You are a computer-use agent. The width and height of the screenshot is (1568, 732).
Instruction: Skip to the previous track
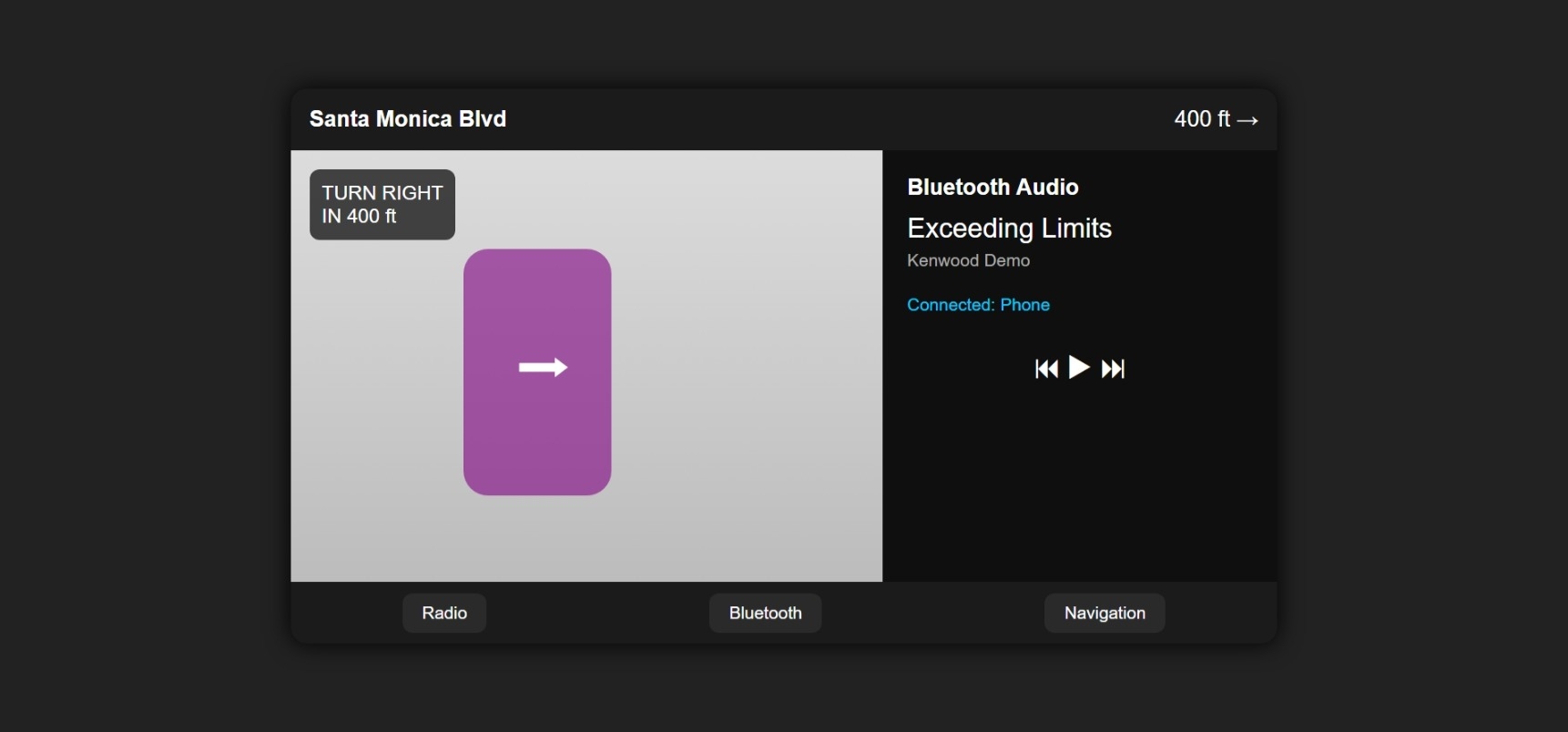tap(1046, 369)
